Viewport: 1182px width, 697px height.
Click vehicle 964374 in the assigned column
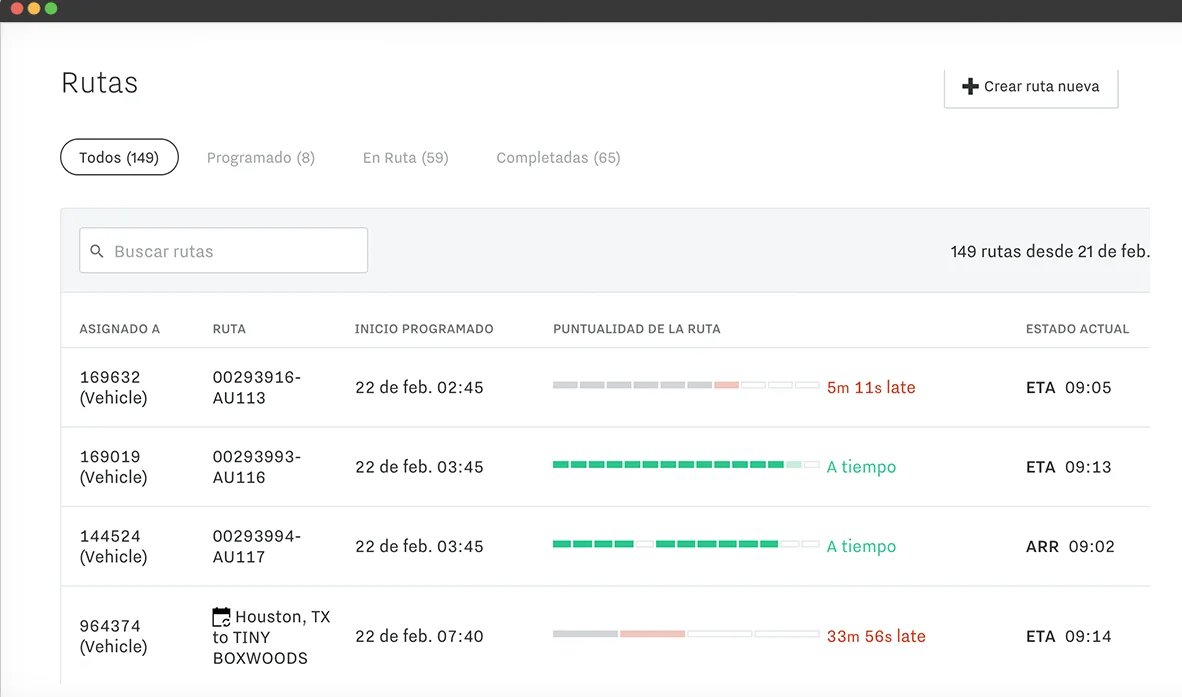114,636
